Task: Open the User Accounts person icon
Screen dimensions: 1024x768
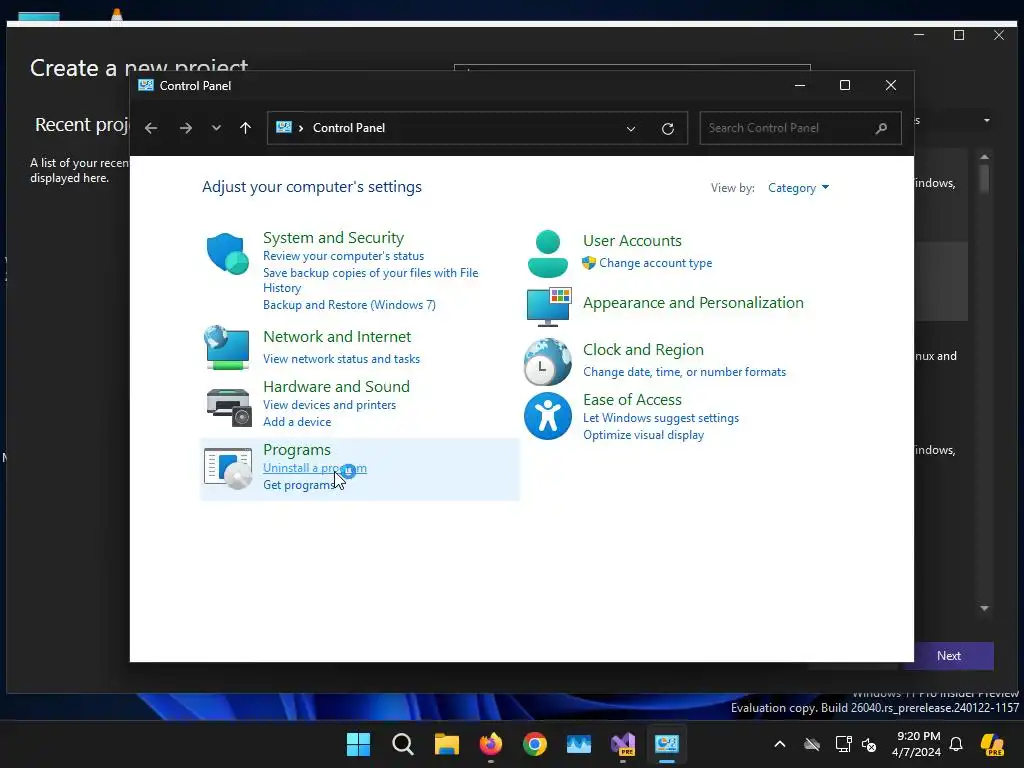Action: pos(547,253)
